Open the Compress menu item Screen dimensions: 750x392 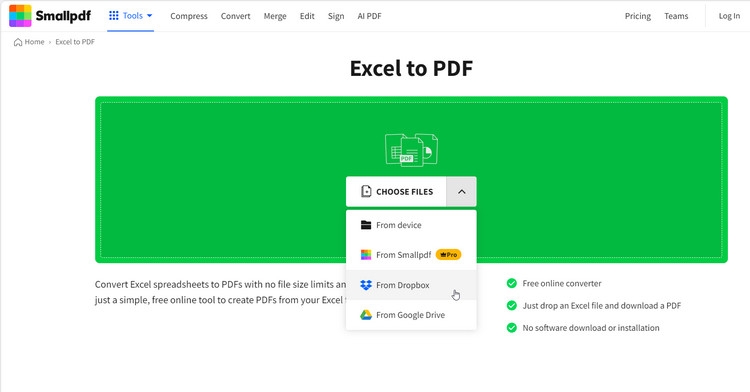[189, 16]
